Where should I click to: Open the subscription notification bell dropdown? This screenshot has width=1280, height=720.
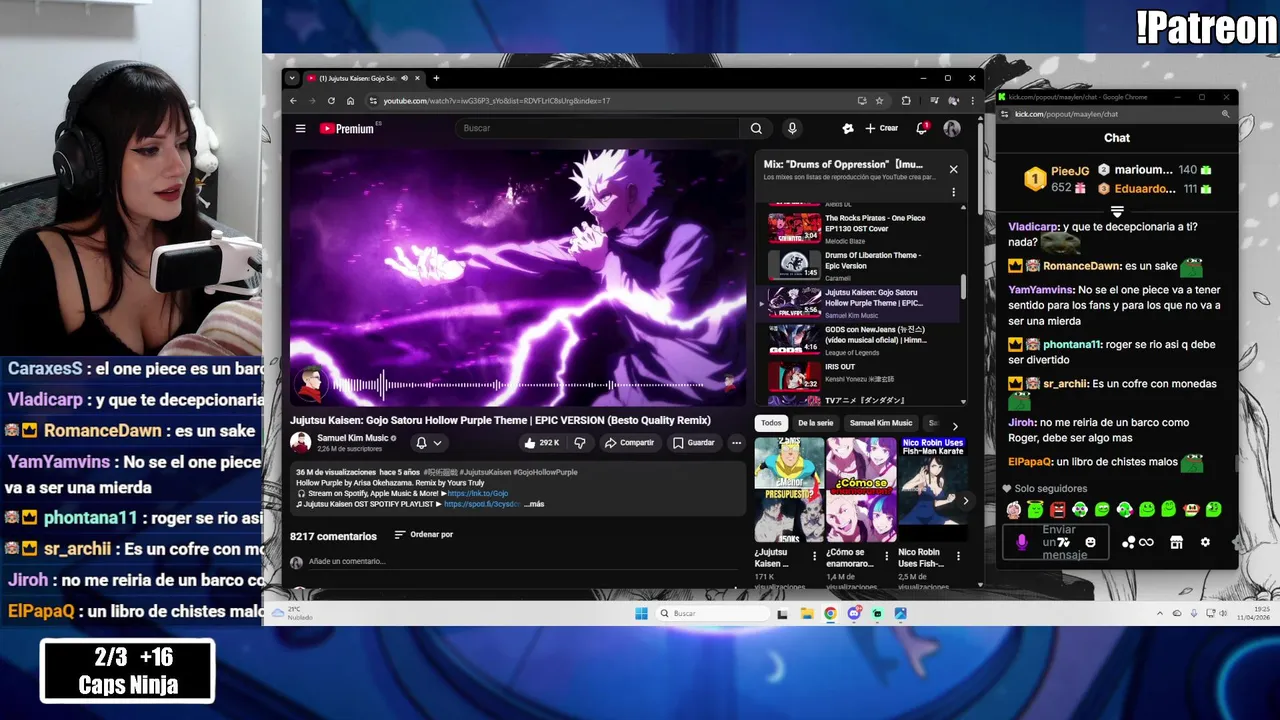tap(428, 442)
